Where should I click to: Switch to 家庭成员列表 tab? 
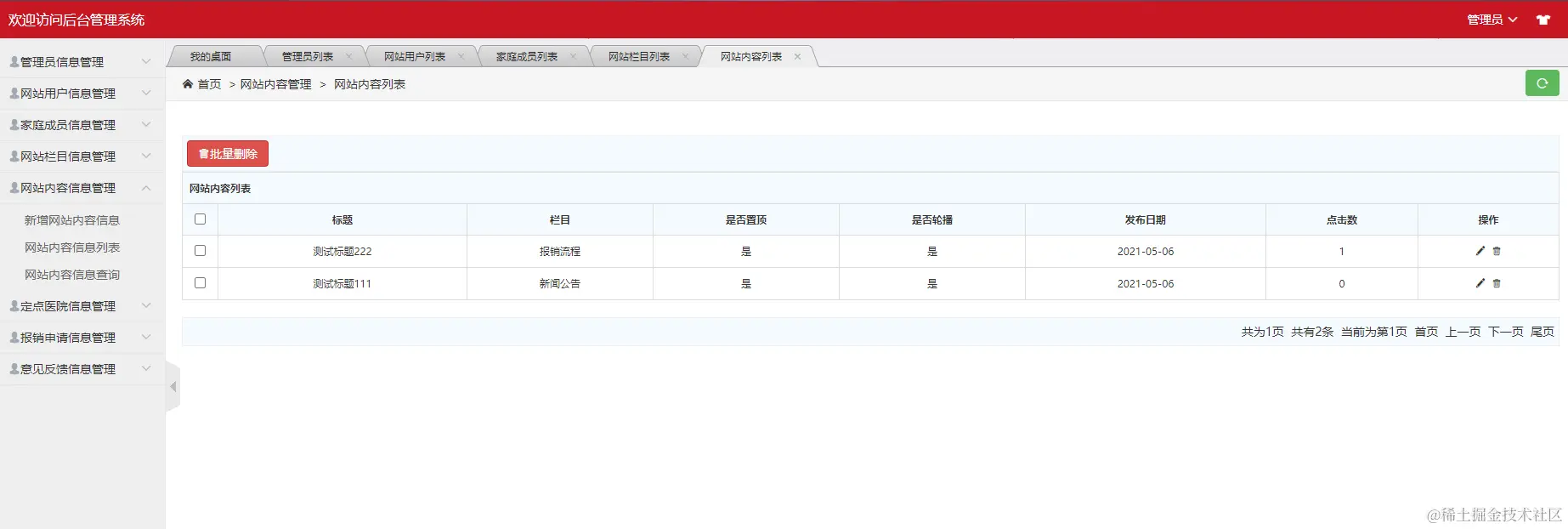point(527,57)
